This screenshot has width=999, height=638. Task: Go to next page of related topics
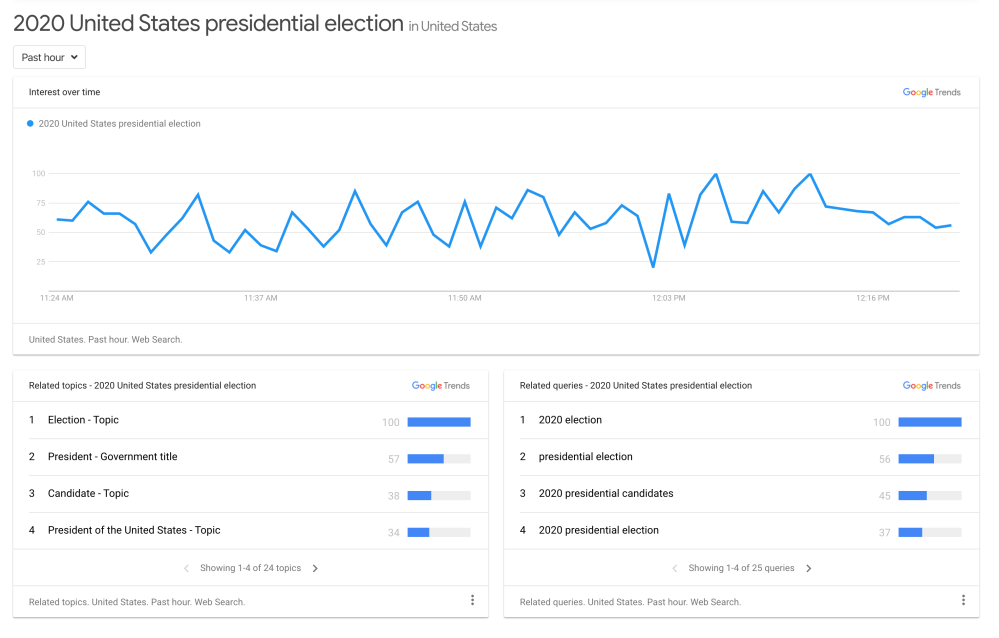[x=315, y=568]
